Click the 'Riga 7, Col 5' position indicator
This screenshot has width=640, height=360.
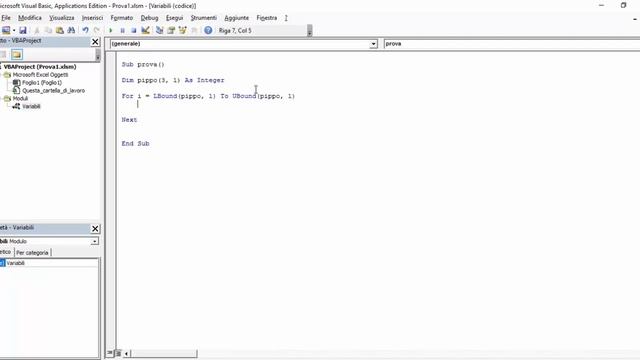(235, 31)
